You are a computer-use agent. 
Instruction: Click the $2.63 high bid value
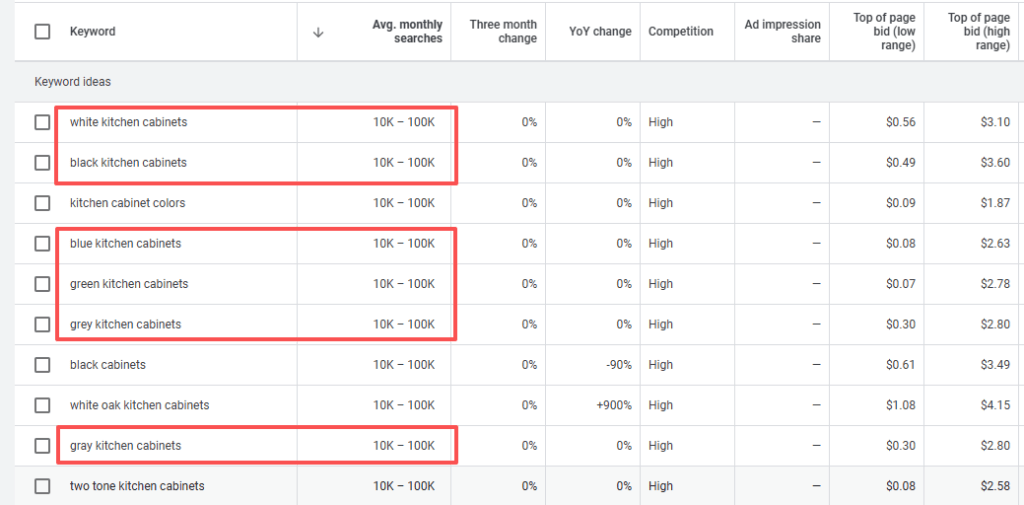coord(995,244)
